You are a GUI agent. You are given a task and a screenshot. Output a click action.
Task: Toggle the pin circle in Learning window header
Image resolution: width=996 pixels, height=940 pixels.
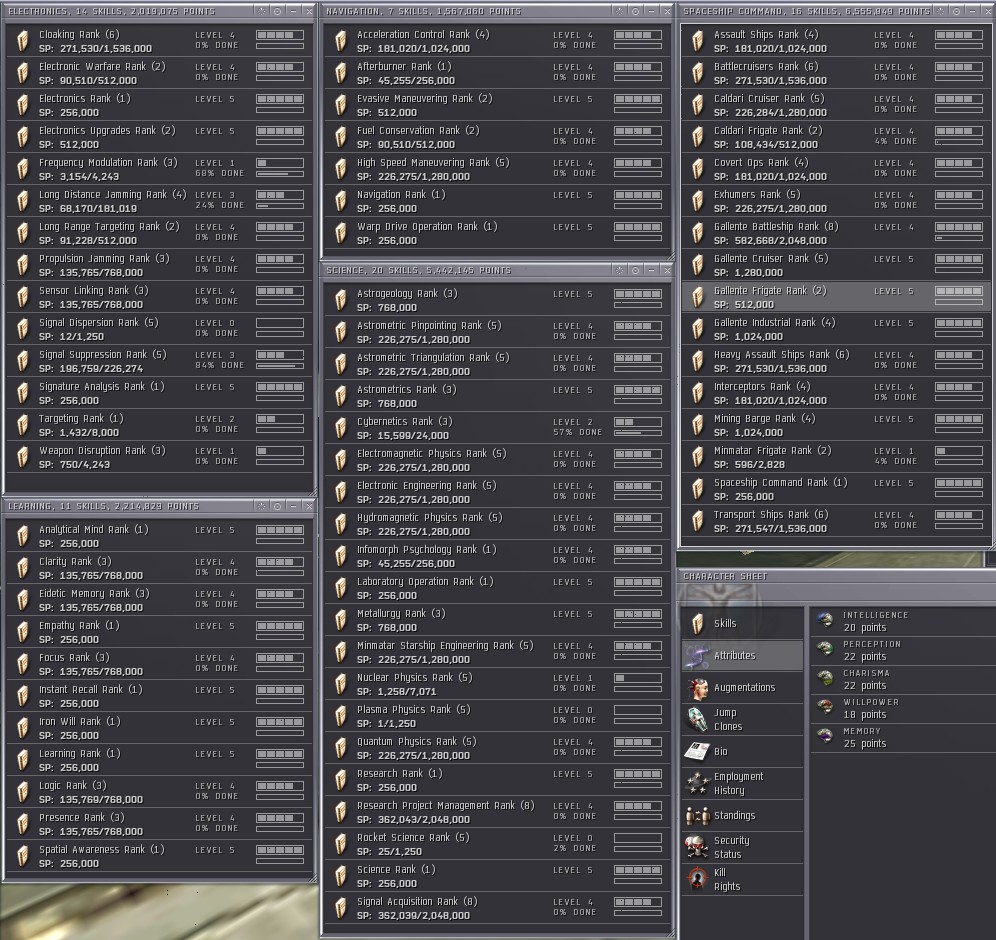(x=278, y=506)
